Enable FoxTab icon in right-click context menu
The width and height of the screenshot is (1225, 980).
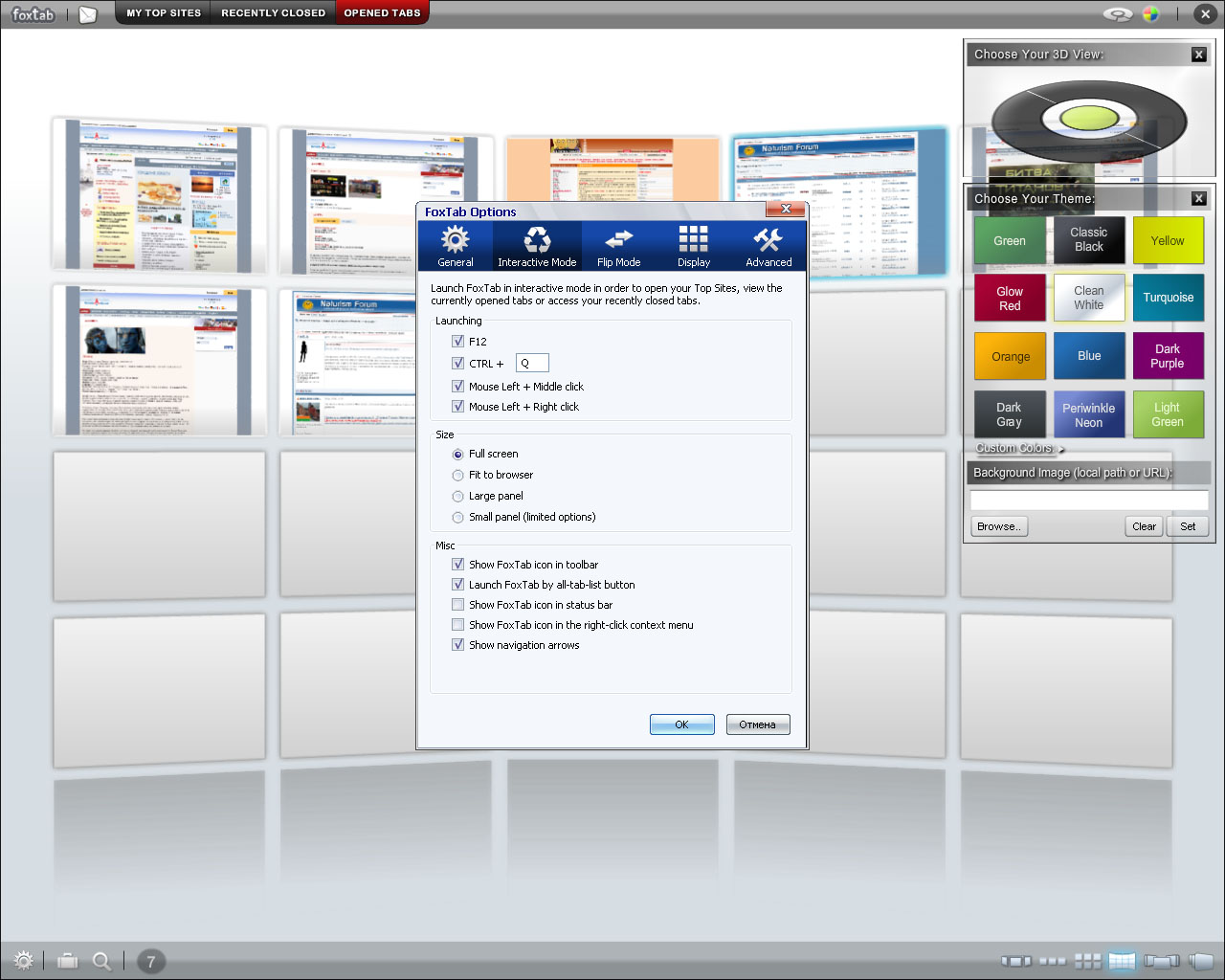pyautogui.click(x=457, y=624)
